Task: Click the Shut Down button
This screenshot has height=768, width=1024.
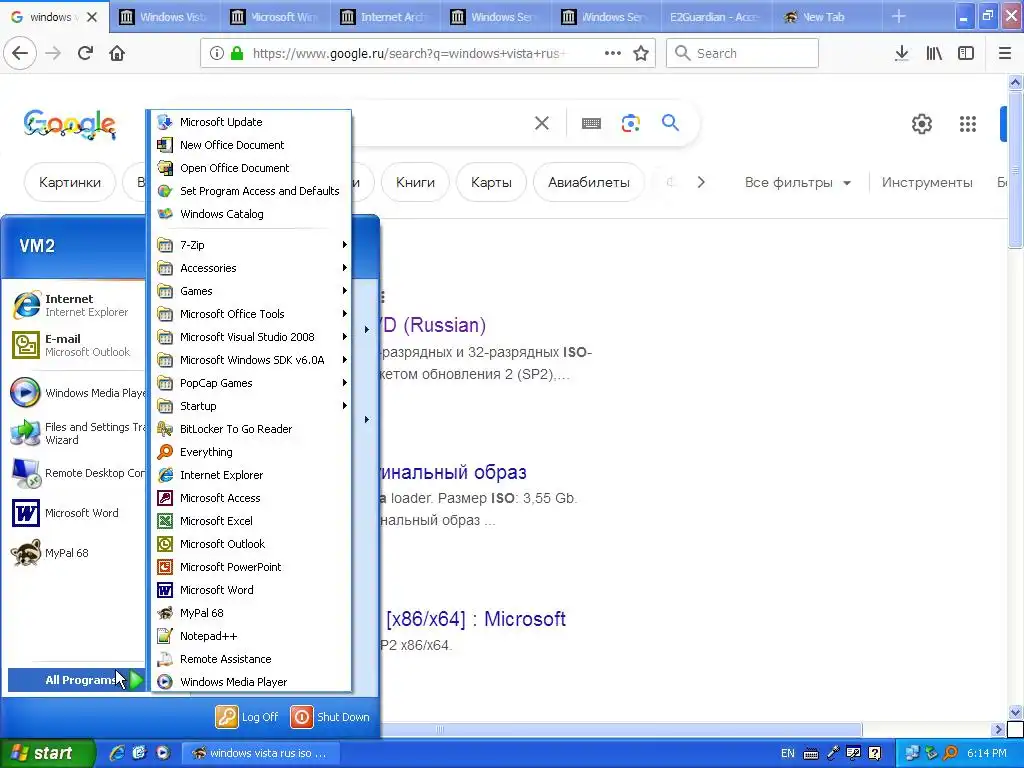Action: tap(330, 717)
